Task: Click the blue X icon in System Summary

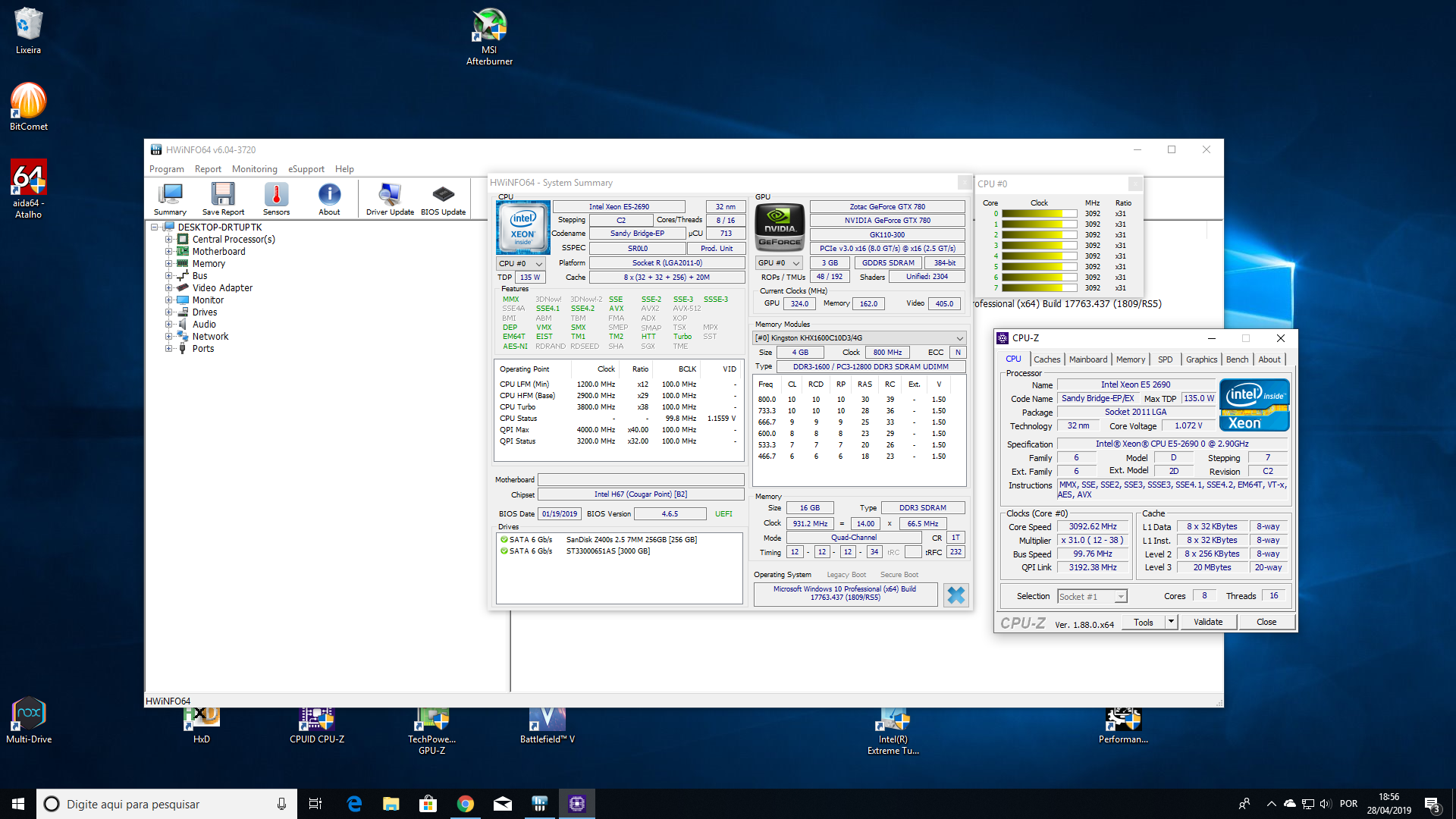Action: coord(955,595)
